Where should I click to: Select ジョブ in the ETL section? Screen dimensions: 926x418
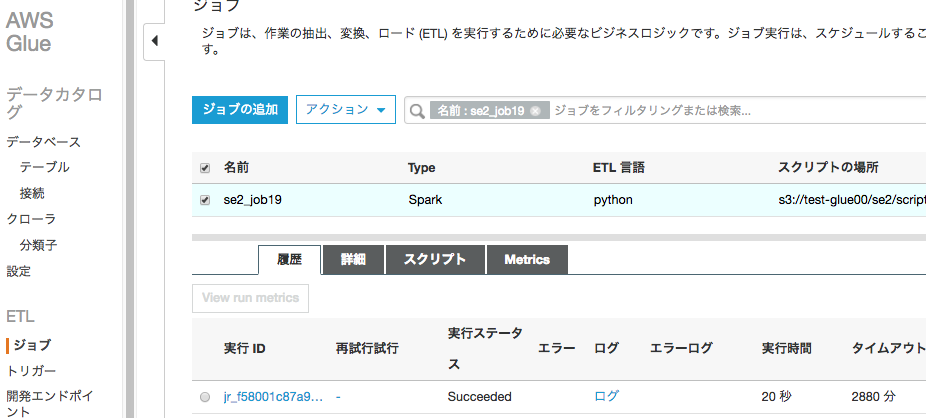coord(32,345)
